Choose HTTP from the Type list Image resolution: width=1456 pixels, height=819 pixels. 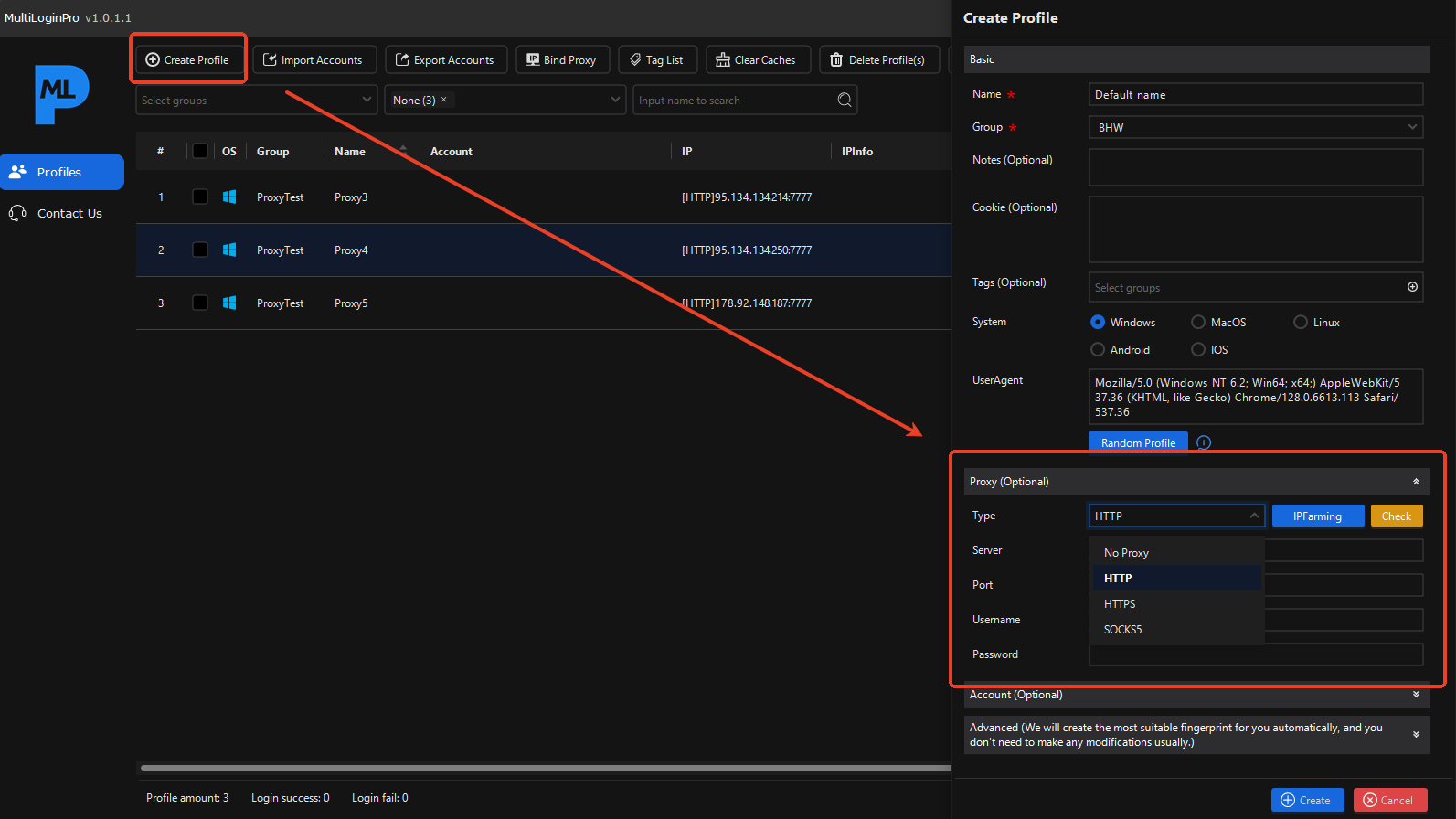(x=1177, y=578)
